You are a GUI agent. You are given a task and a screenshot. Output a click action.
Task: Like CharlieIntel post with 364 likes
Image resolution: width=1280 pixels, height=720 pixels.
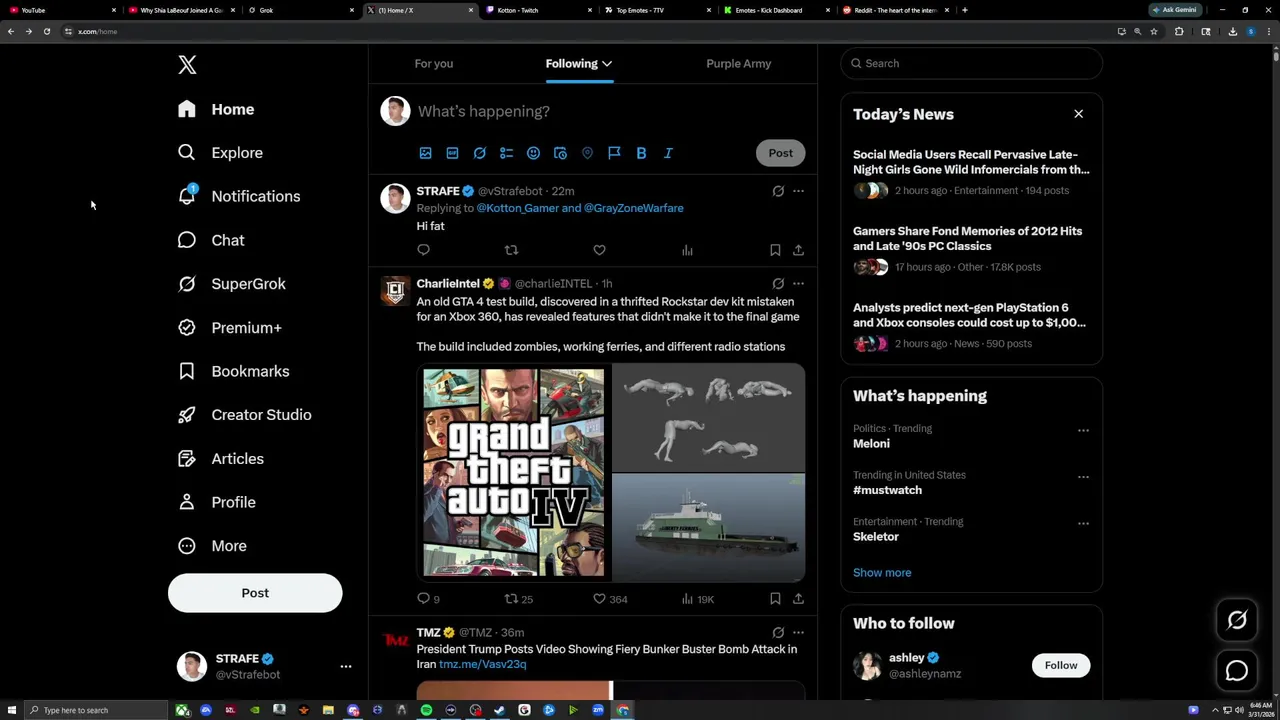[x=610, y=599]
